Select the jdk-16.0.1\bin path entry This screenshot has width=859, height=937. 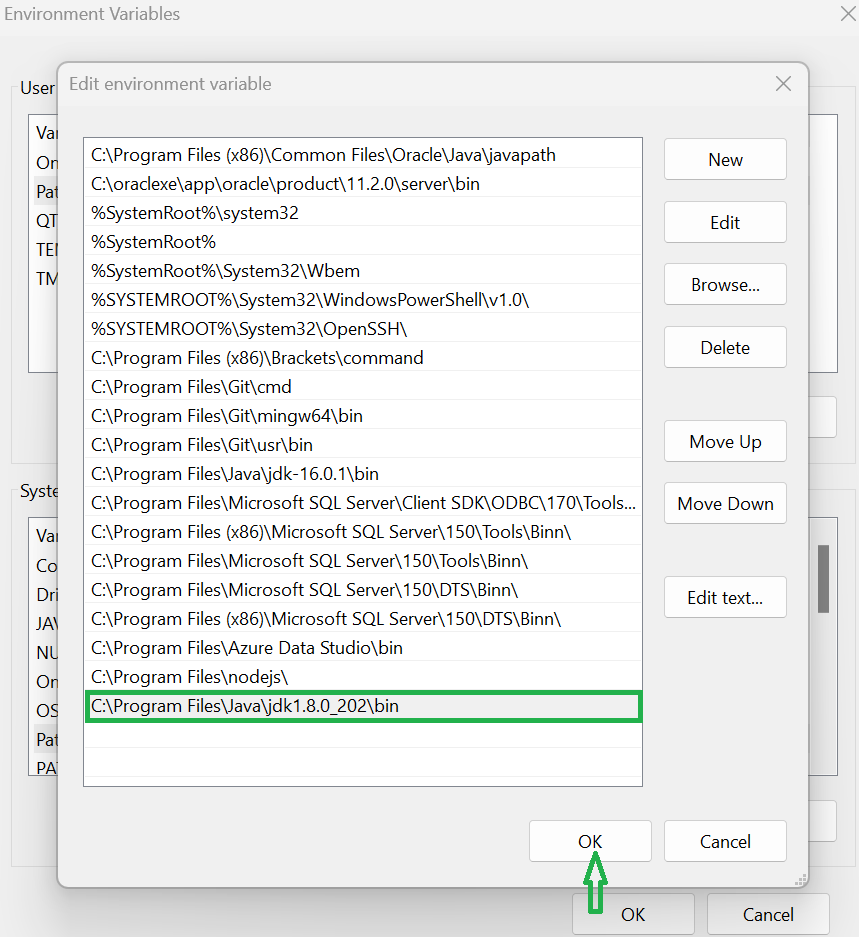(363, 474)
